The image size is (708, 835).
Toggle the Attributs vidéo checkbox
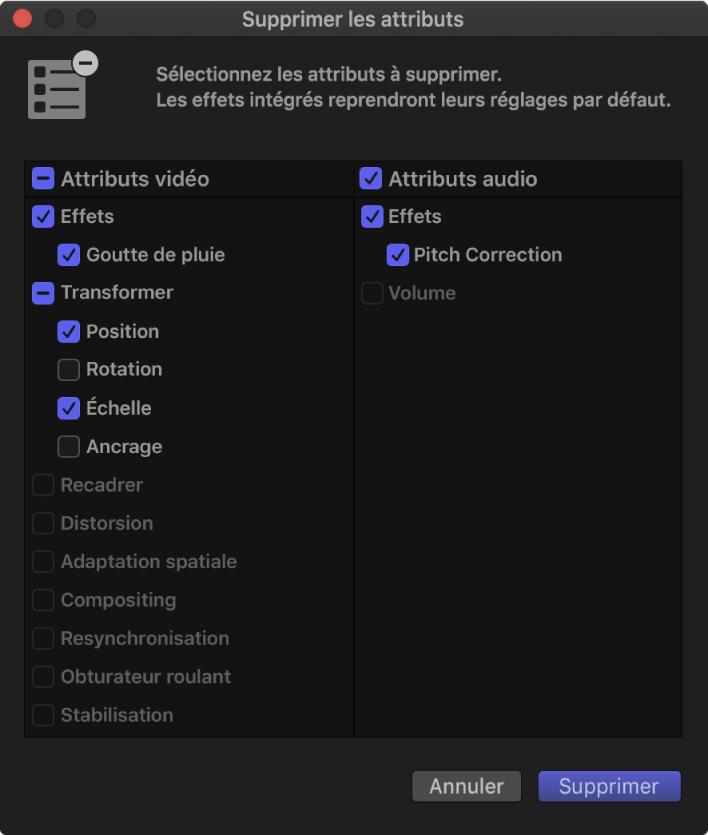(x=43, y=179)
